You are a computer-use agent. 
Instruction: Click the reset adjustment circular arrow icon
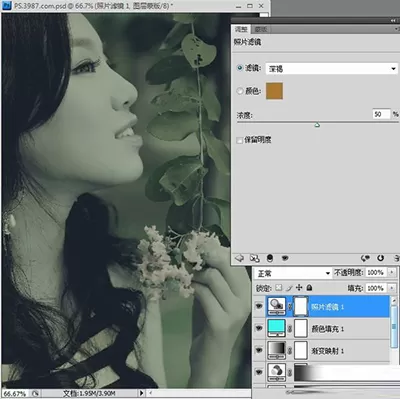[x=380, y=258]
